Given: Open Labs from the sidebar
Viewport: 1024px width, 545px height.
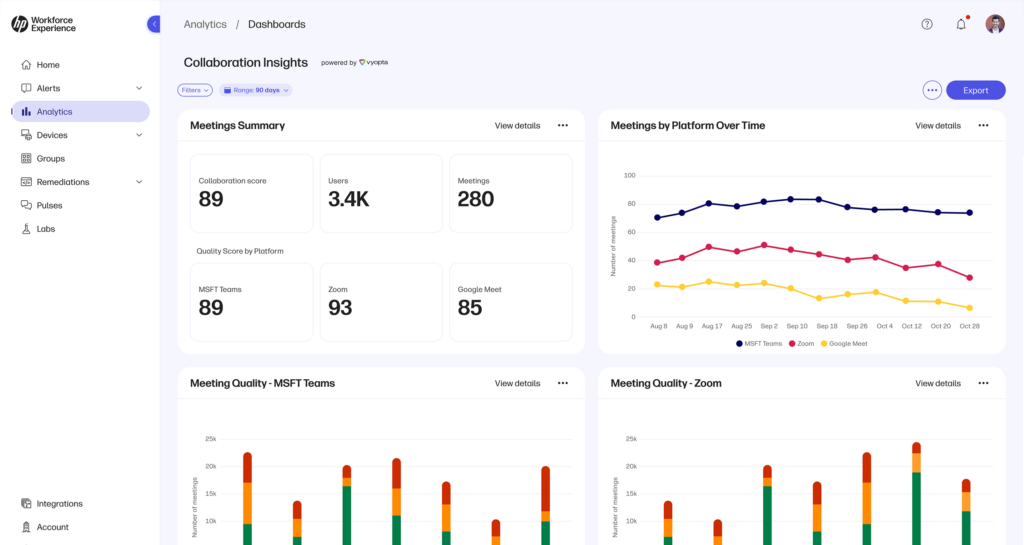Looking at the screenshot, I should click(81, 229).
